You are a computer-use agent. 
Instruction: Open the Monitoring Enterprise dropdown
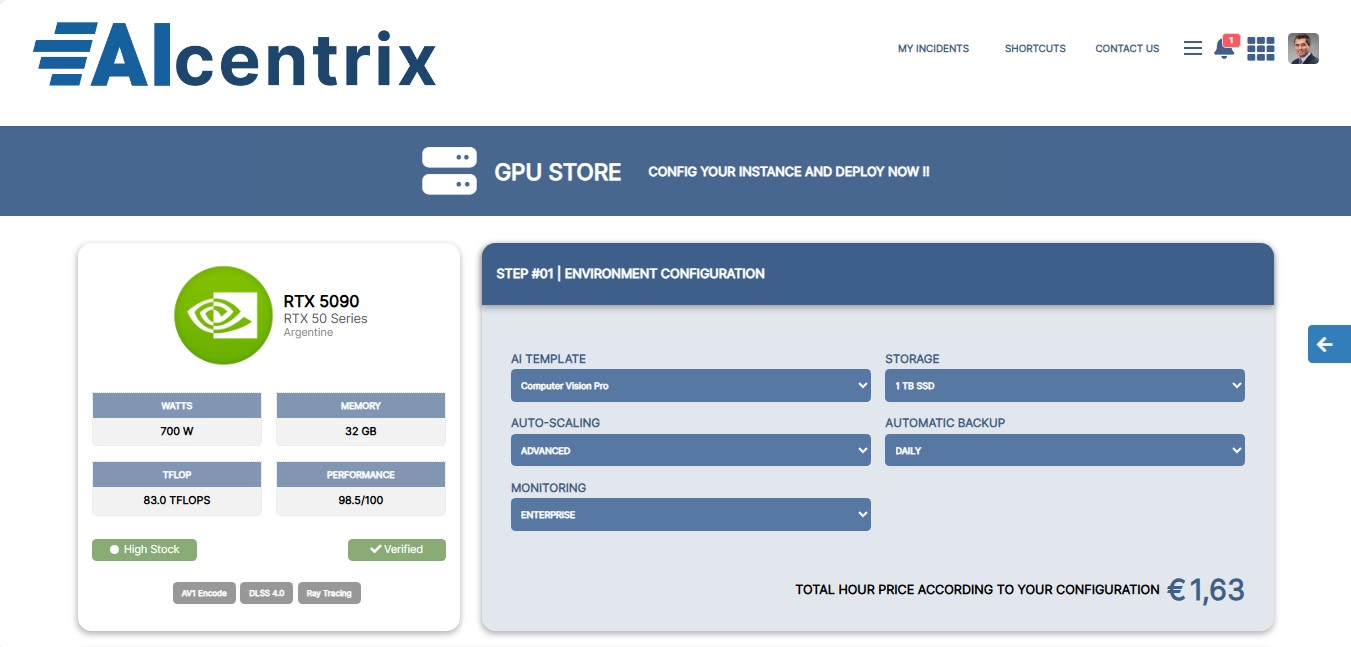(x=690, y=515)
